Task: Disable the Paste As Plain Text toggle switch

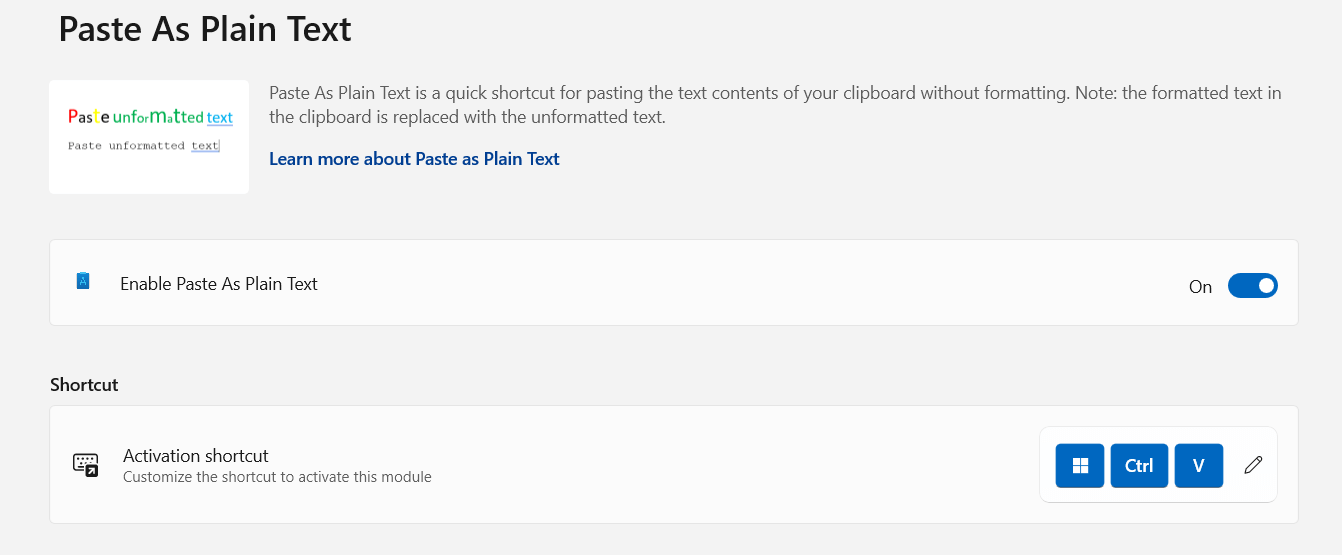Action: click(1253, 286)
